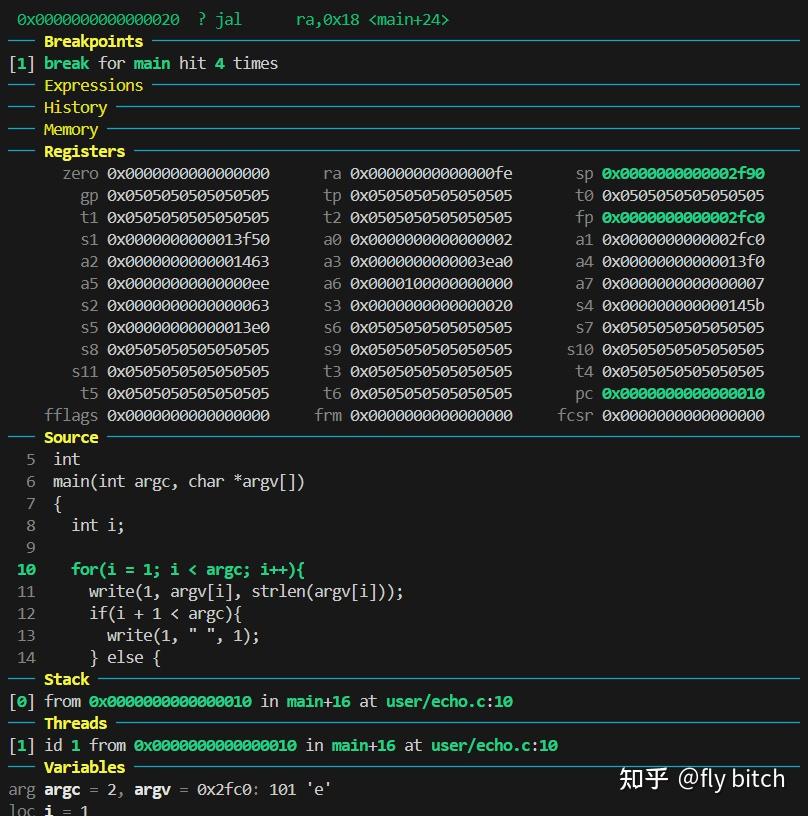Screen dimensions: 808x816
Task: Select the sp register value 0x2f90
Action: 683,173
